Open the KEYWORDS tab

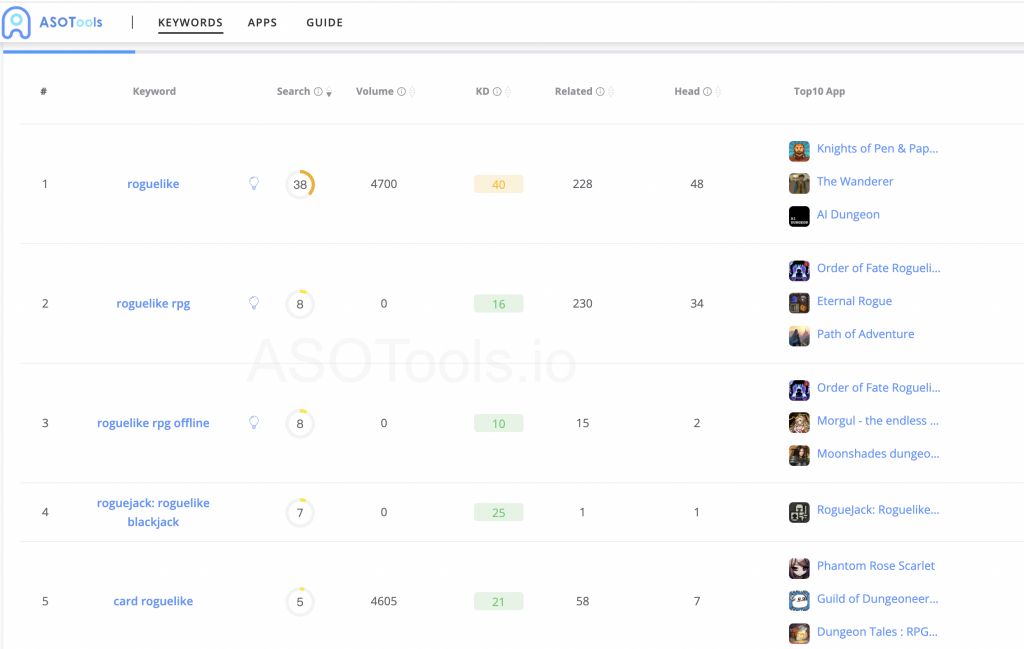point(190,22)
